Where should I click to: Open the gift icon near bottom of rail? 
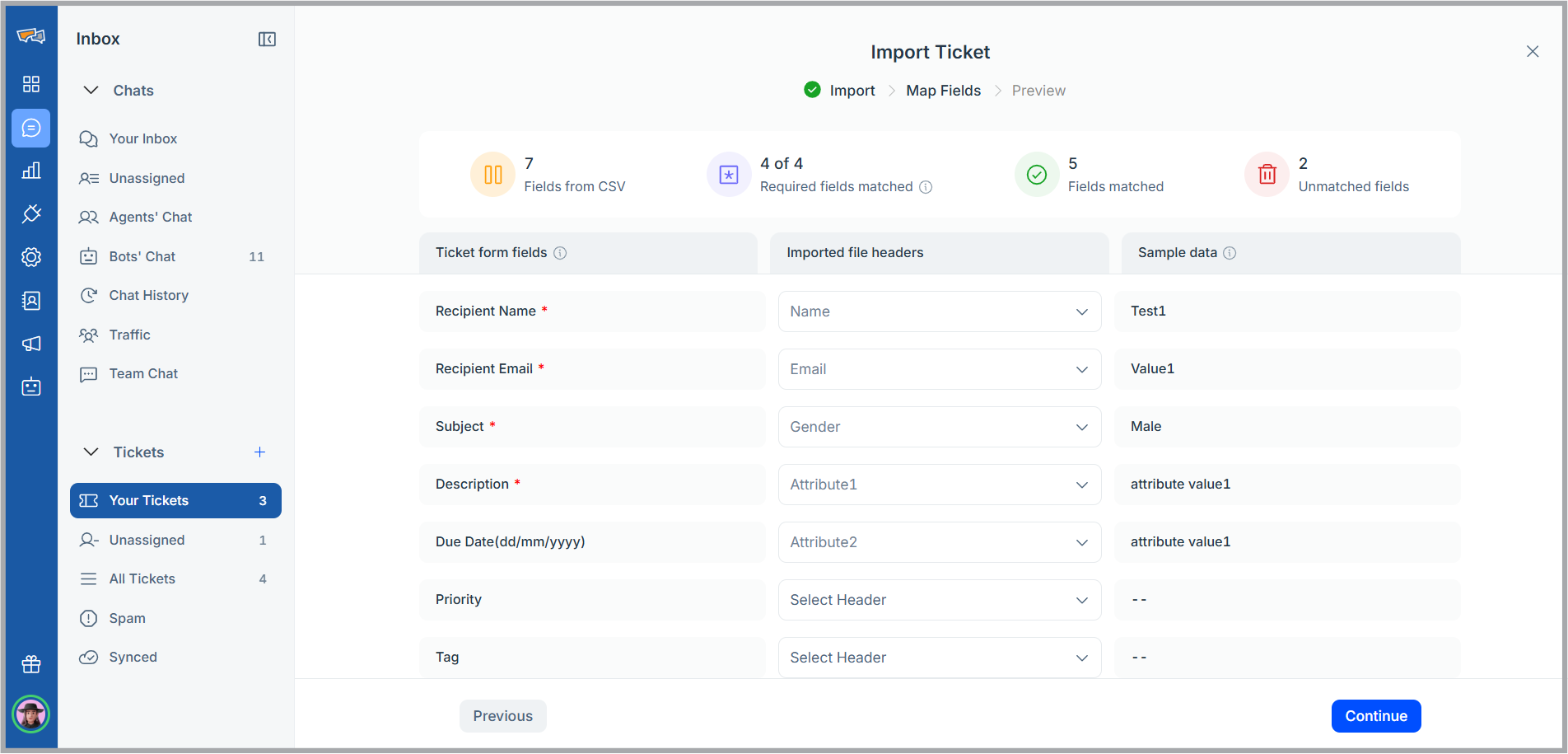(31, 664)
